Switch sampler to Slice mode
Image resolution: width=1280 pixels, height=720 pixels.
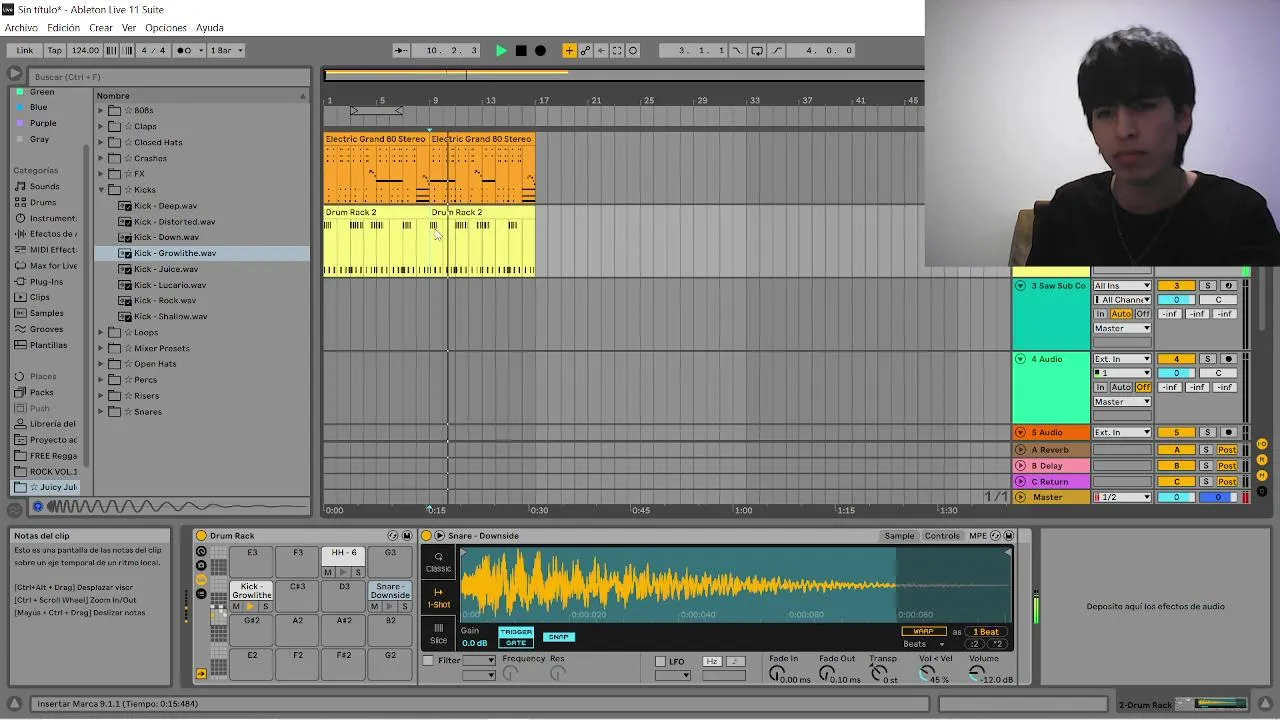(x=438, y=634)
